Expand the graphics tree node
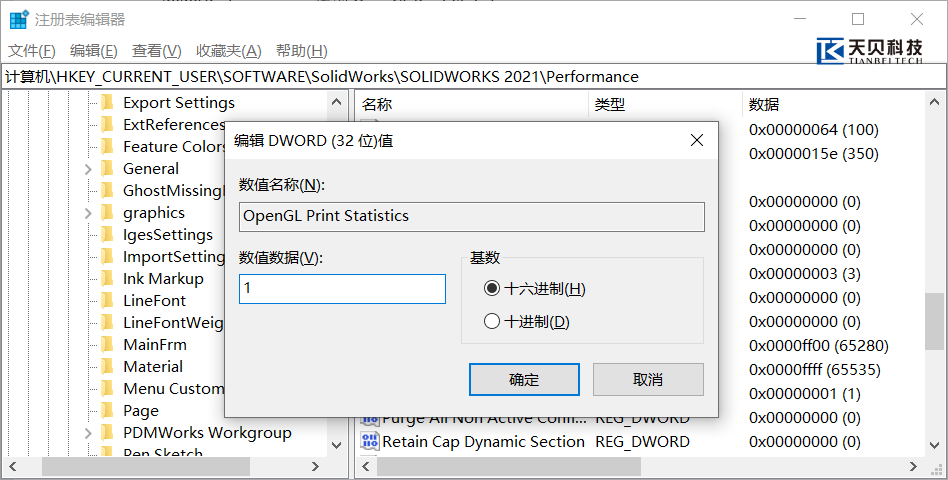Viewport: 948px width, 480px height. [88, 213]
